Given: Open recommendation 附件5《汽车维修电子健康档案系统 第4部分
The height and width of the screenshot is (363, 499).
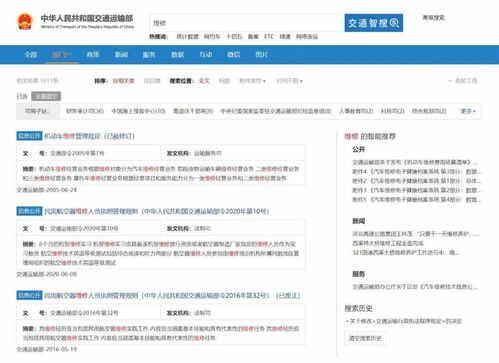Looking at the screenshot, I should [417, 200].
